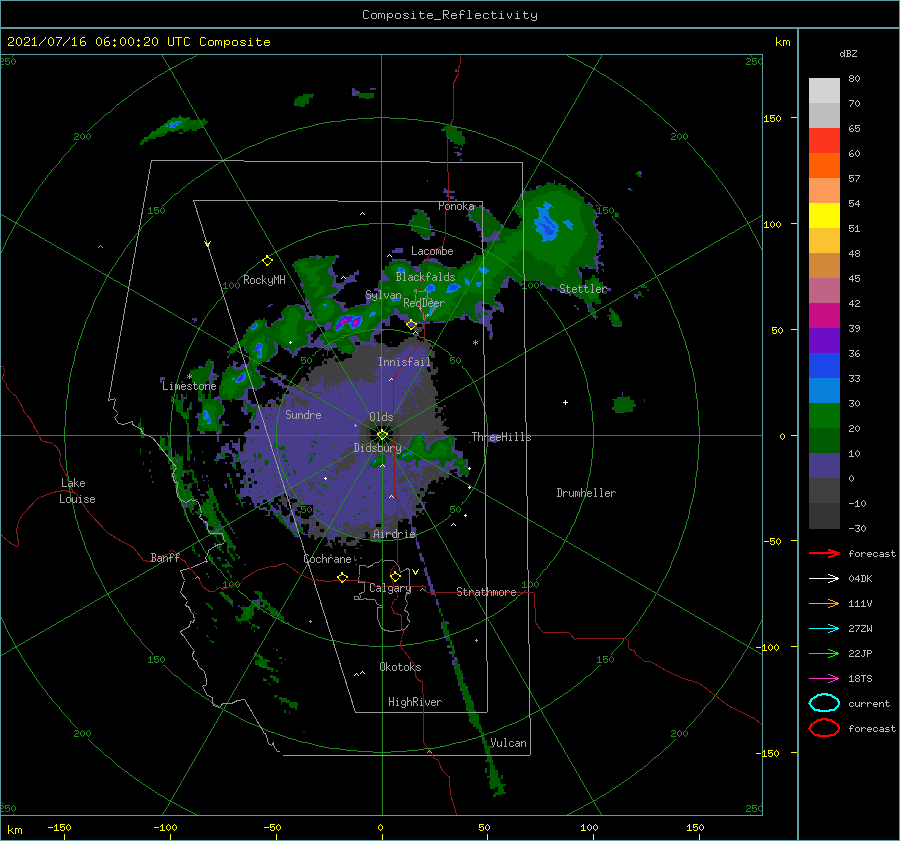Click the yellow diamond marker beside RockyMH

tap(267, 261)
